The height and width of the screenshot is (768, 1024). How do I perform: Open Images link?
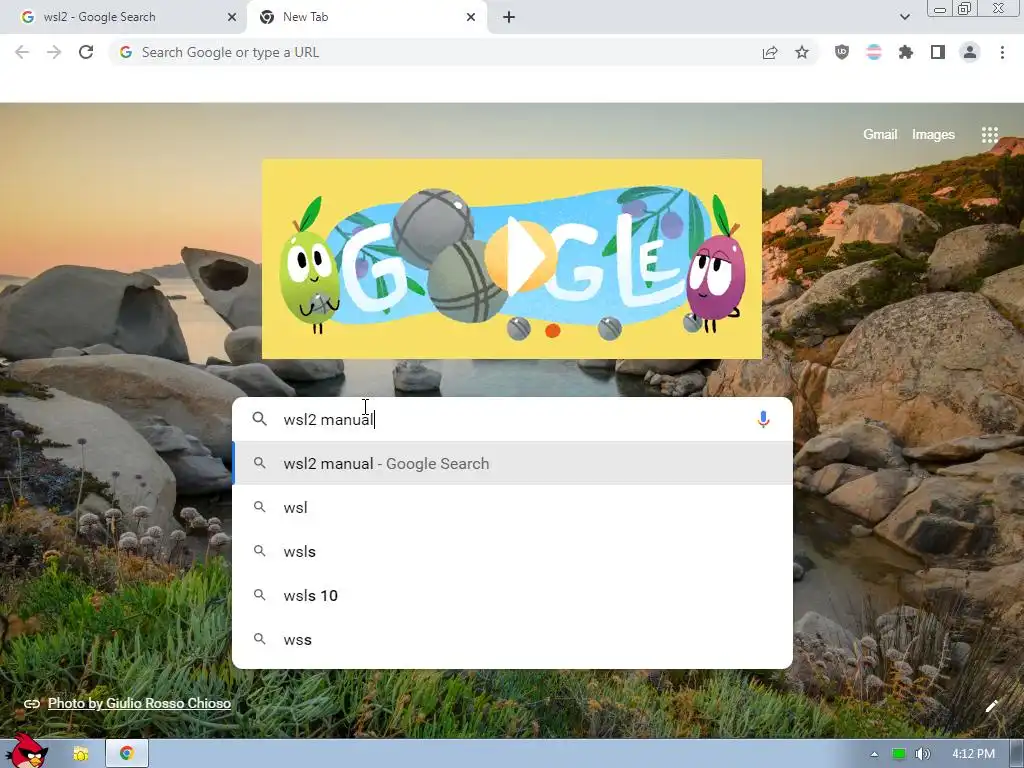coord(933,135)
